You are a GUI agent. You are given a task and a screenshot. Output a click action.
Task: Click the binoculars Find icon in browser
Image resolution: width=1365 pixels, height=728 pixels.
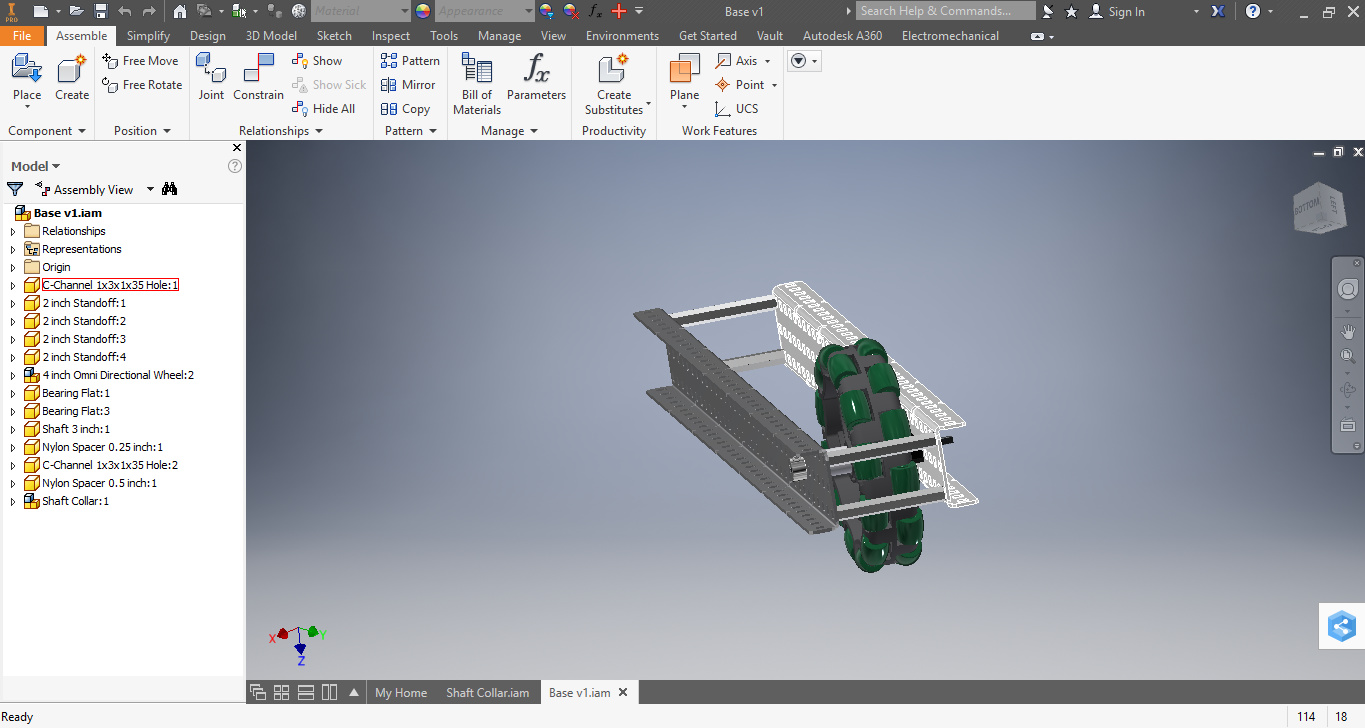click(x=170, y=189)
